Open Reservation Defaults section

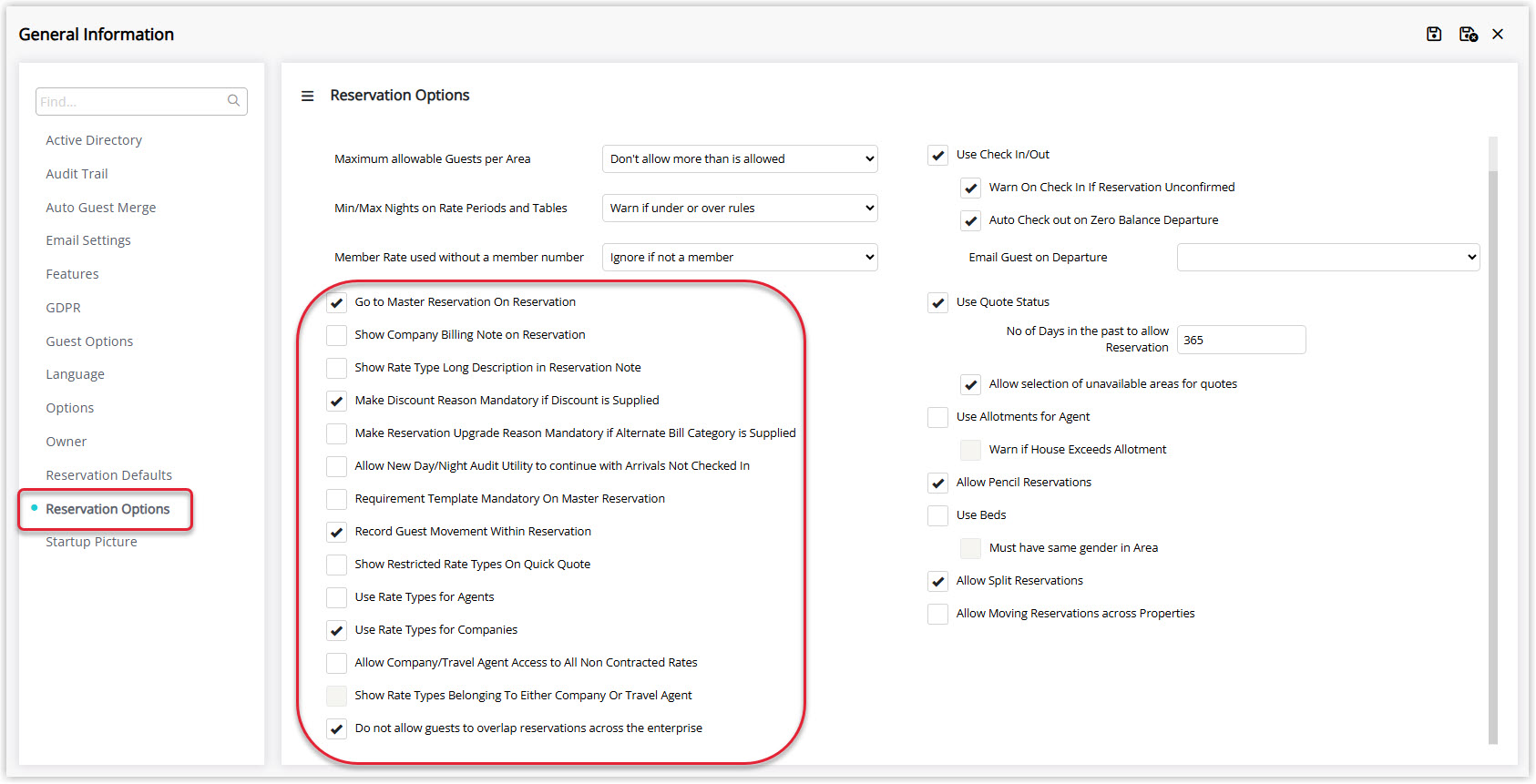108,475
